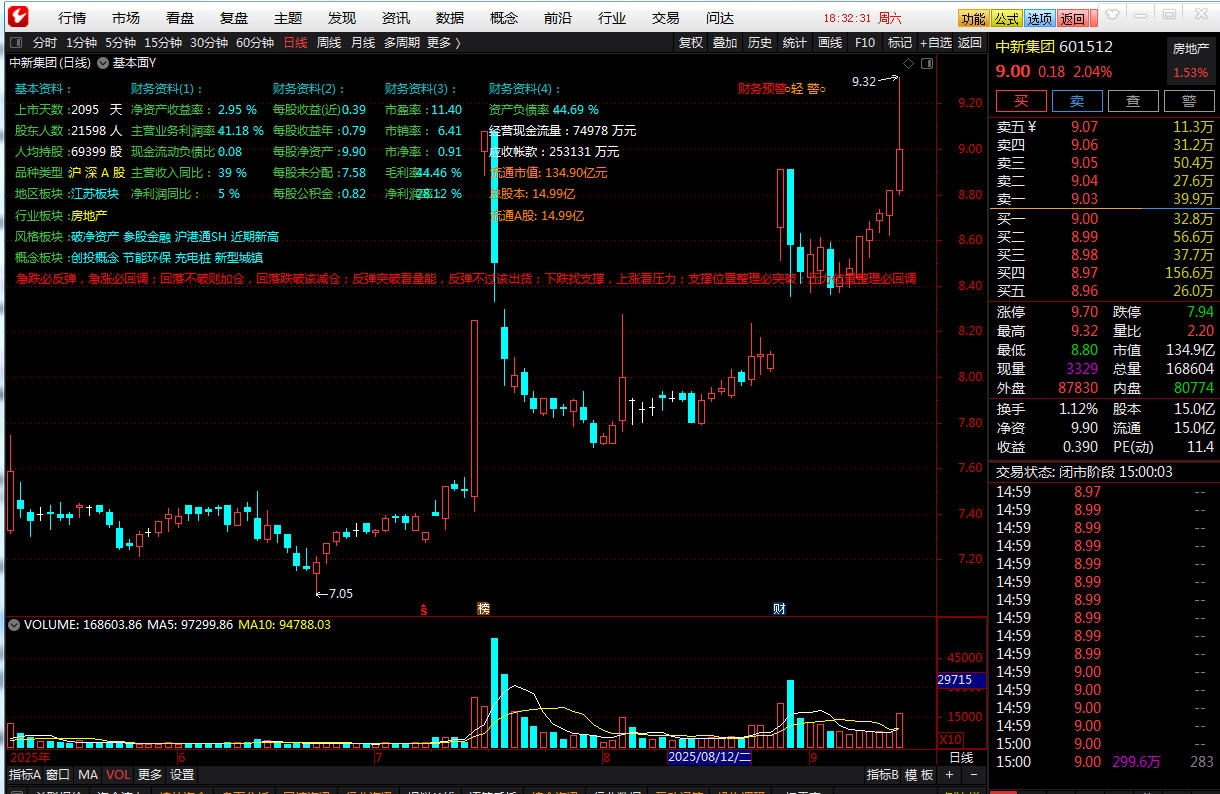Select 周线 weekly chart period

click(x=329, y=43)
